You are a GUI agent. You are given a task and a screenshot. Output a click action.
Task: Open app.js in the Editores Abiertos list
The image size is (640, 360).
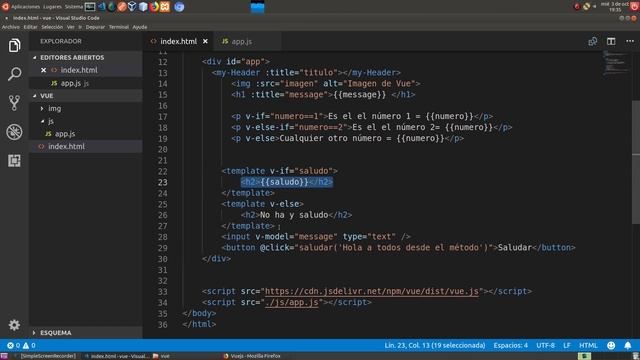click(71, 83)
